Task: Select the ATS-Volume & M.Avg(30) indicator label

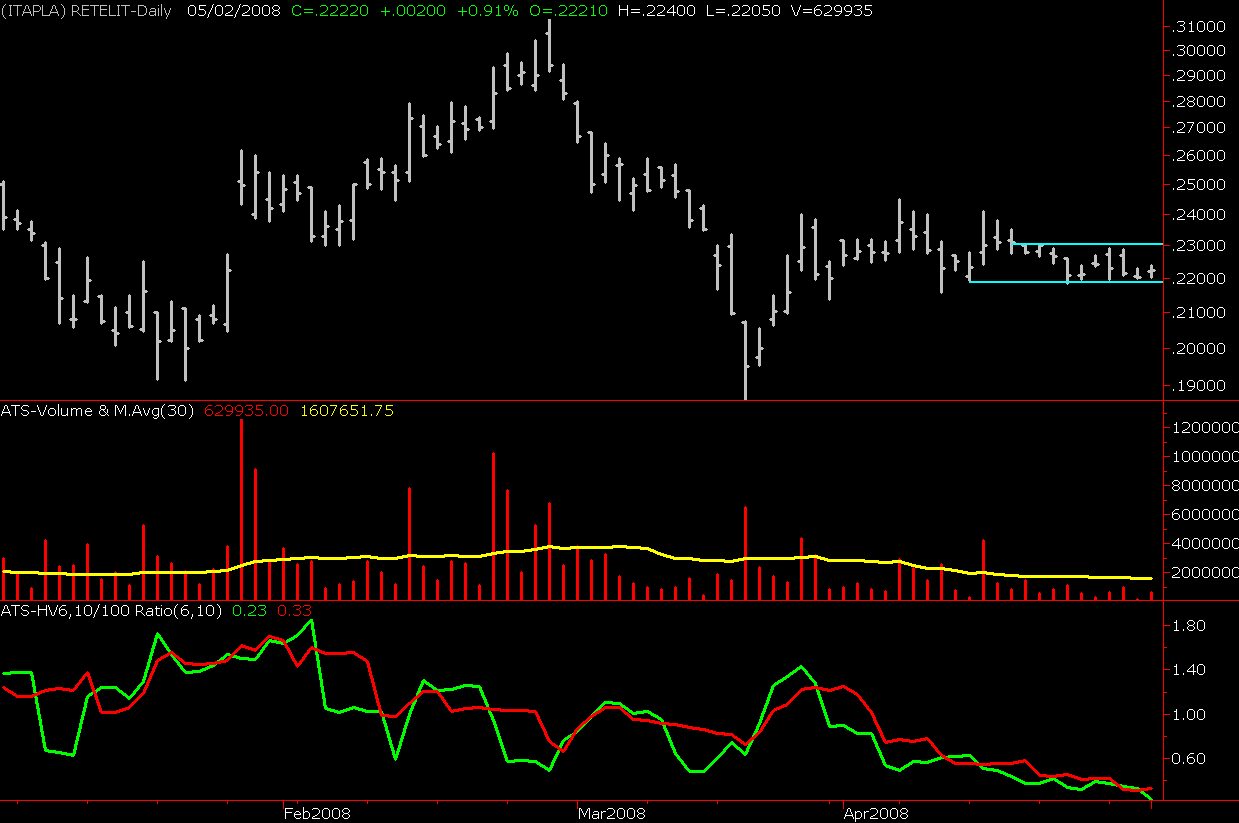Action: pos(99,410)
